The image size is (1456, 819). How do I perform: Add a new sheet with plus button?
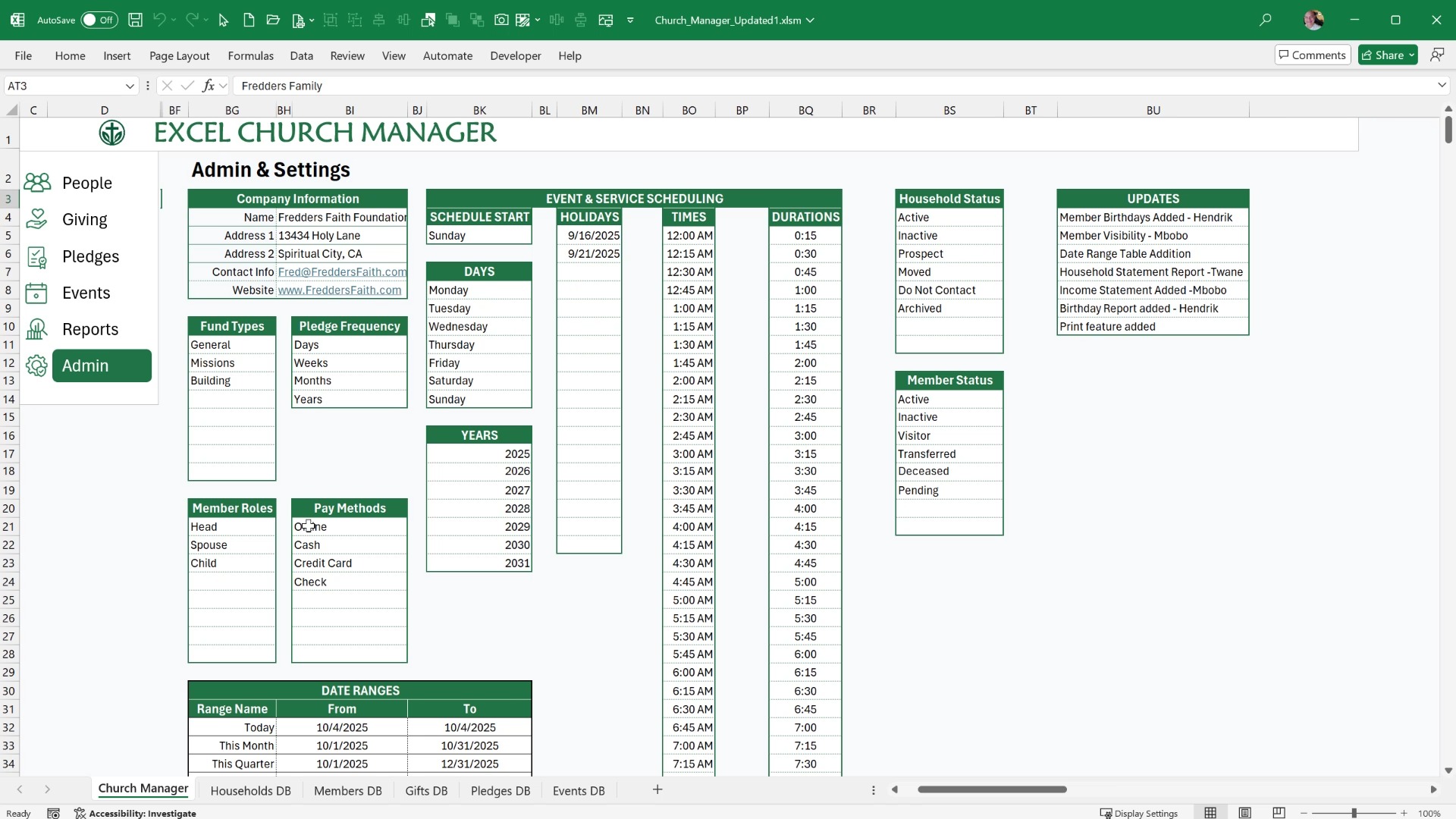point(657,789)
